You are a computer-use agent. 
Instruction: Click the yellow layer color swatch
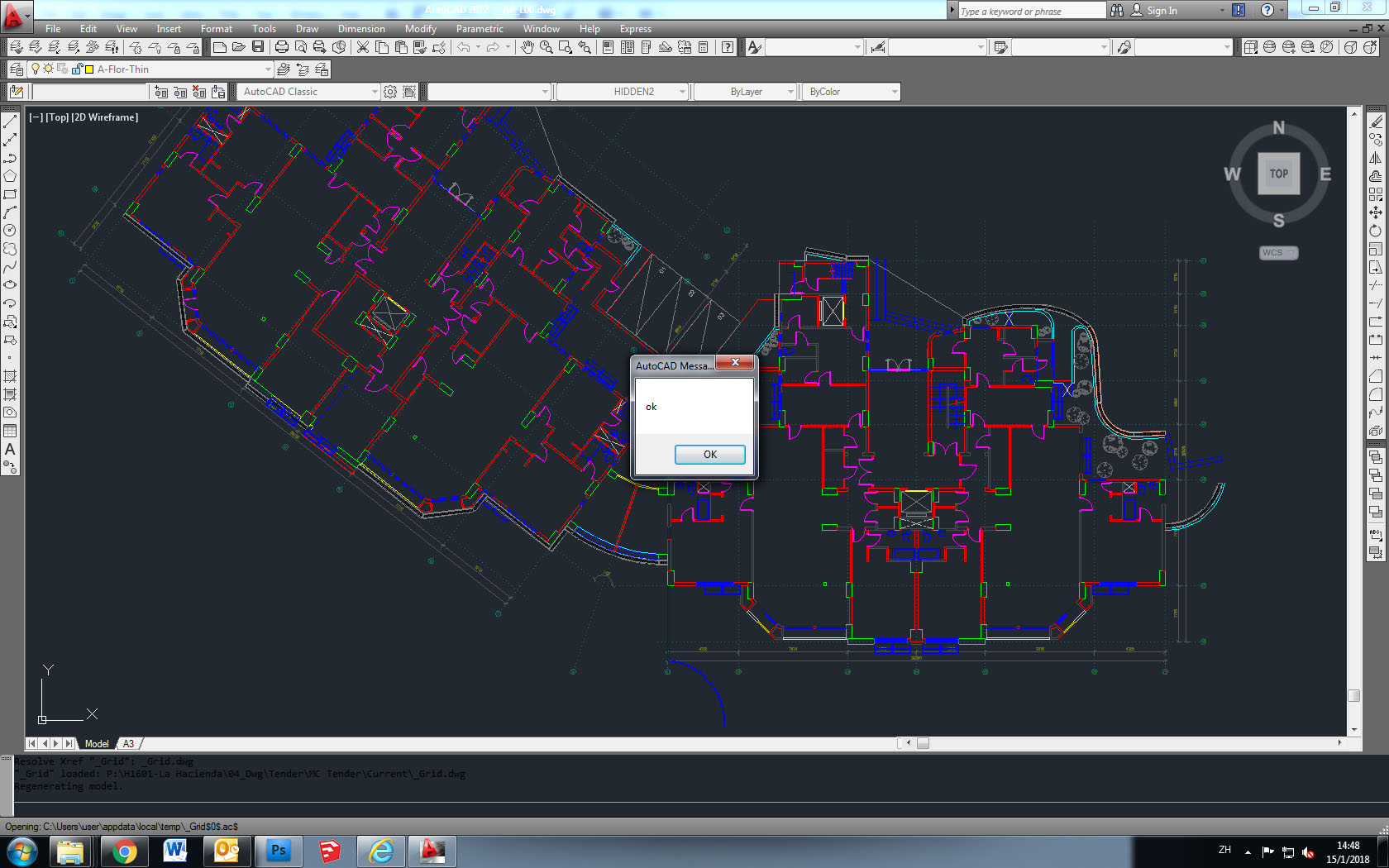(89, 70)
